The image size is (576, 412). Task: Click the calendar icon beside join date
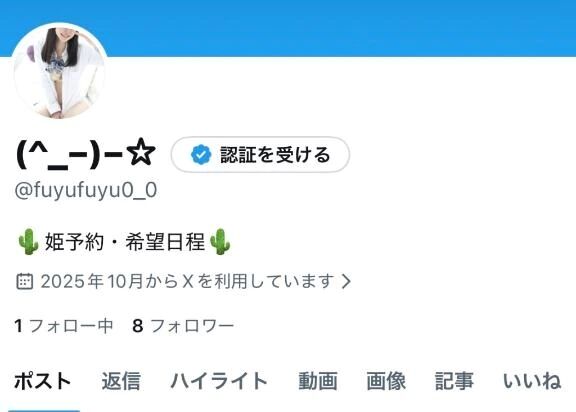25,282
